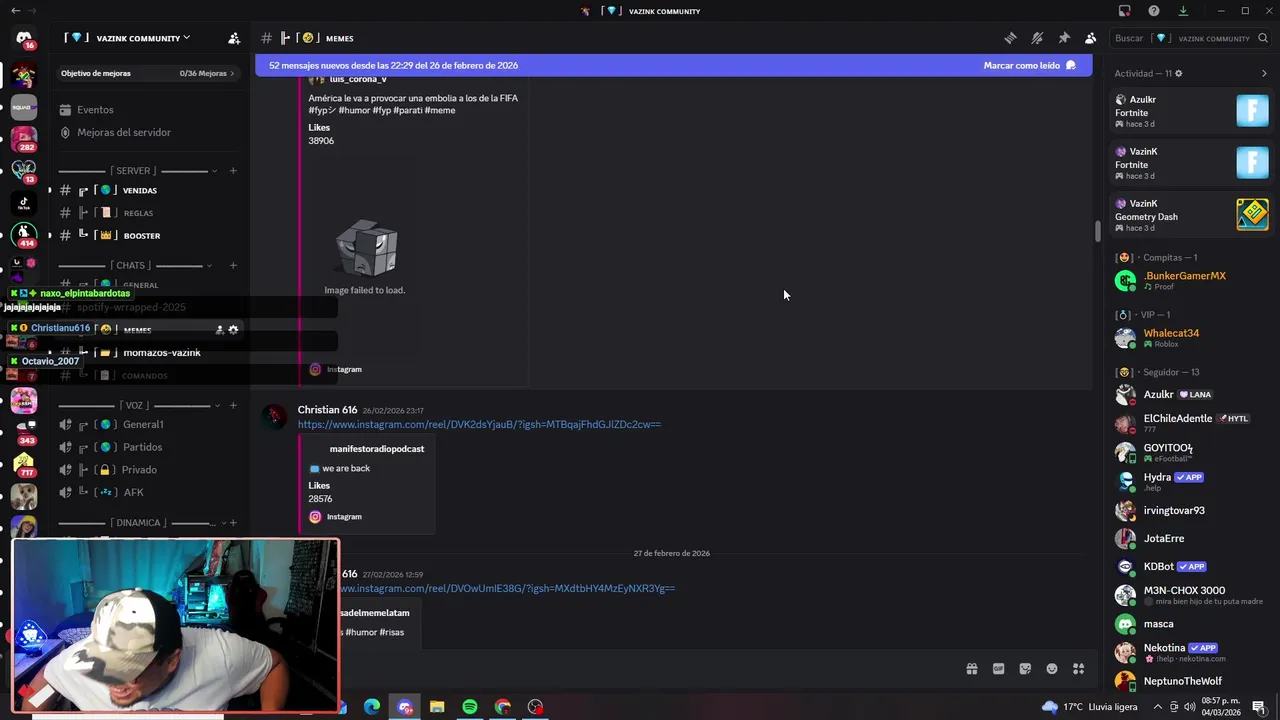
Task: Create invite for MEMES channel
Action: (x=219, y=329)
